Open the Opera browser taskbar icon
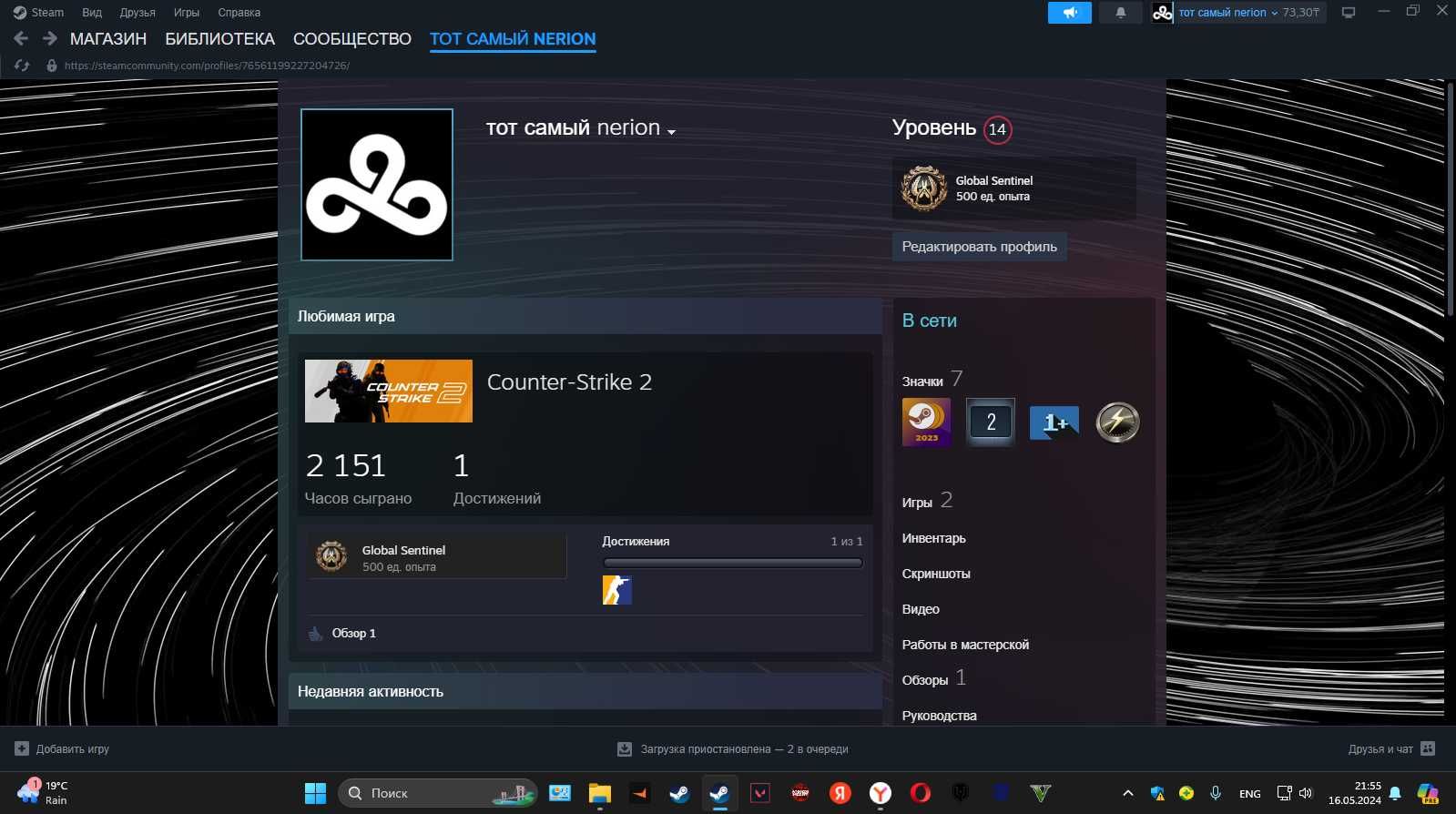Image resolution: width=1456 pixels, height=814 pixels. tap(921, 793)
